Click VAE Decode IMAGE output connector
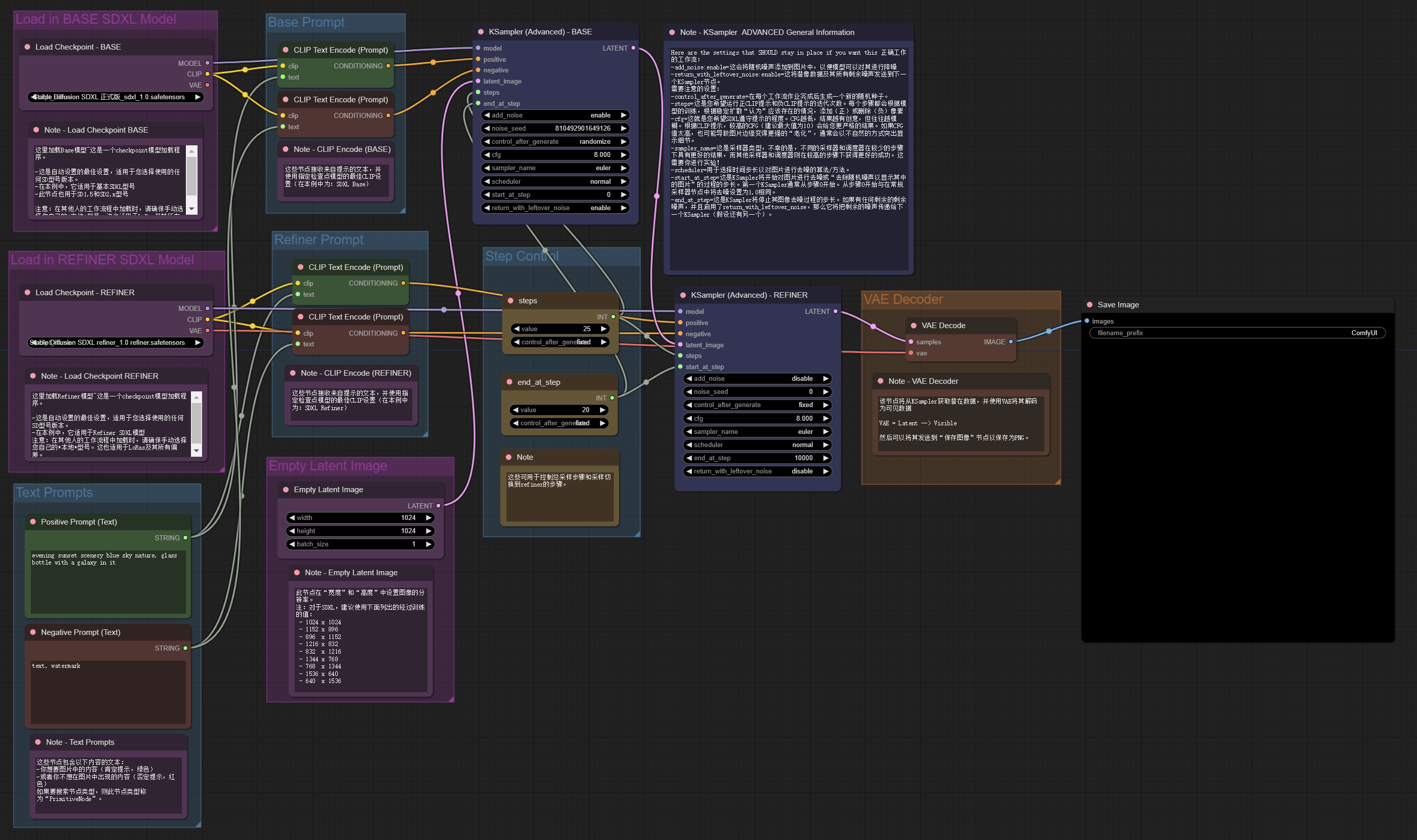 pyautogui.click(x=1010, y=342)
